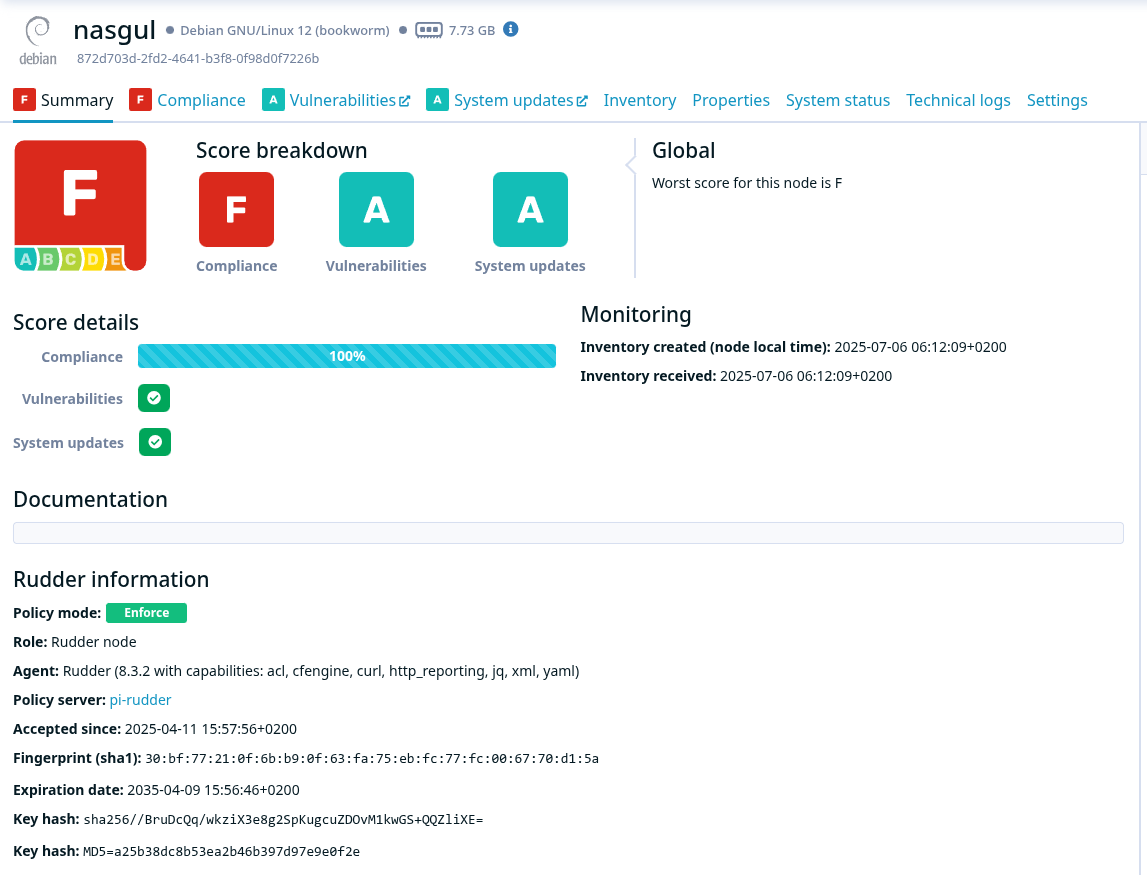Click the A badge on System updates tab
This screenshot has height=875, width=1147.
tap(437, 99)
